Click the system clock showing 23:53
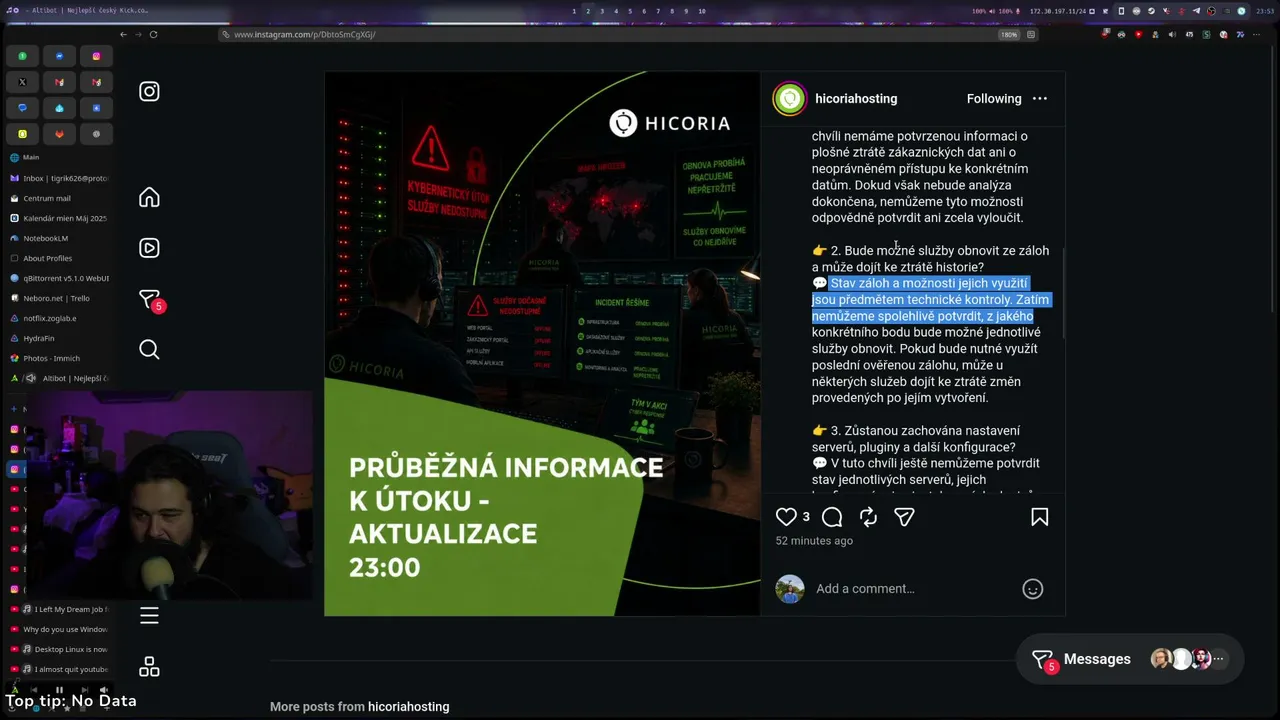 point(1265,11)
